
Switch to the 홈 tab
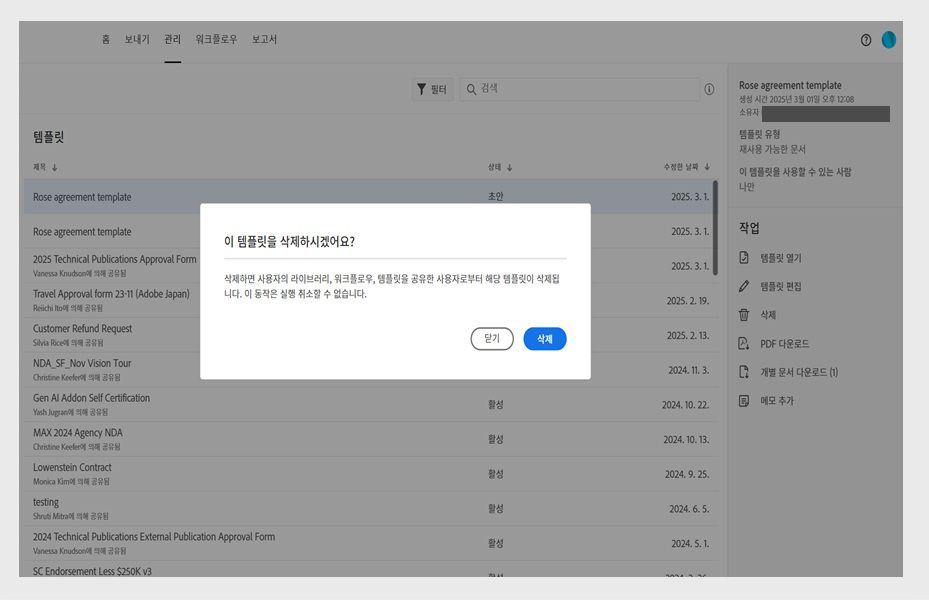click(x=108, y=39)
